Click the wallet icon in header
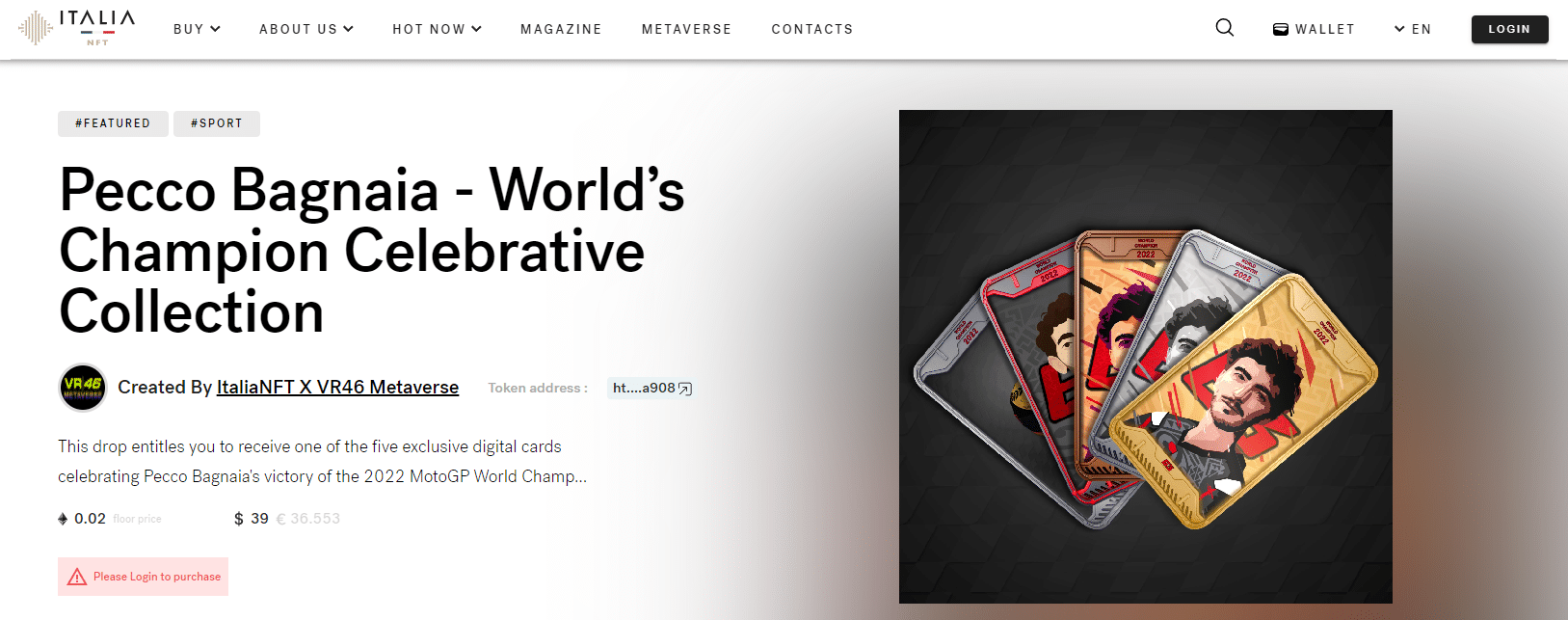The width and height of the screenshot is (1568, 620). point(1281,29)
